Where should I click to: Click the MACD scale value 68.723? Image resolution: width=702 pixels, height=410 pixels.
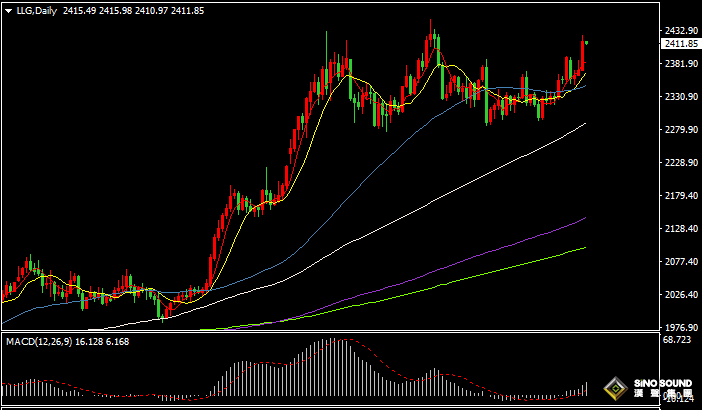click(x=678, y=341)
